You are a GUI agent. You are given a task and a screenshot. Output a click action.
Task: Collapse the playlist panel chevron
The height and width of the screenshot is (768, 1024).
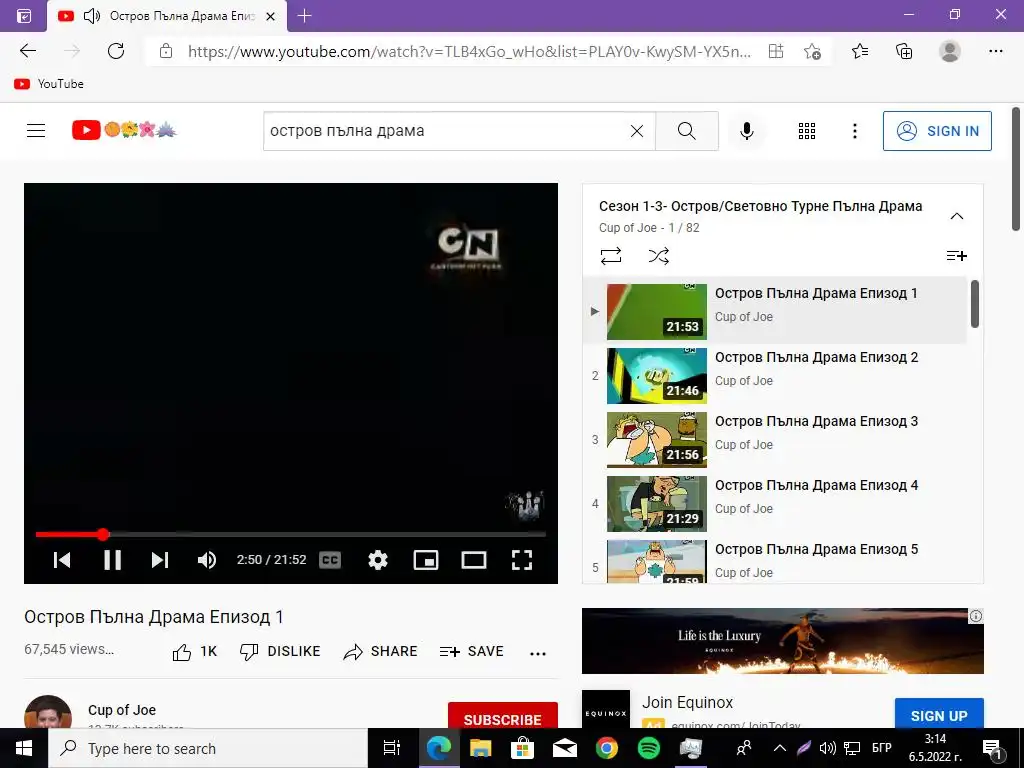[957, 216]
